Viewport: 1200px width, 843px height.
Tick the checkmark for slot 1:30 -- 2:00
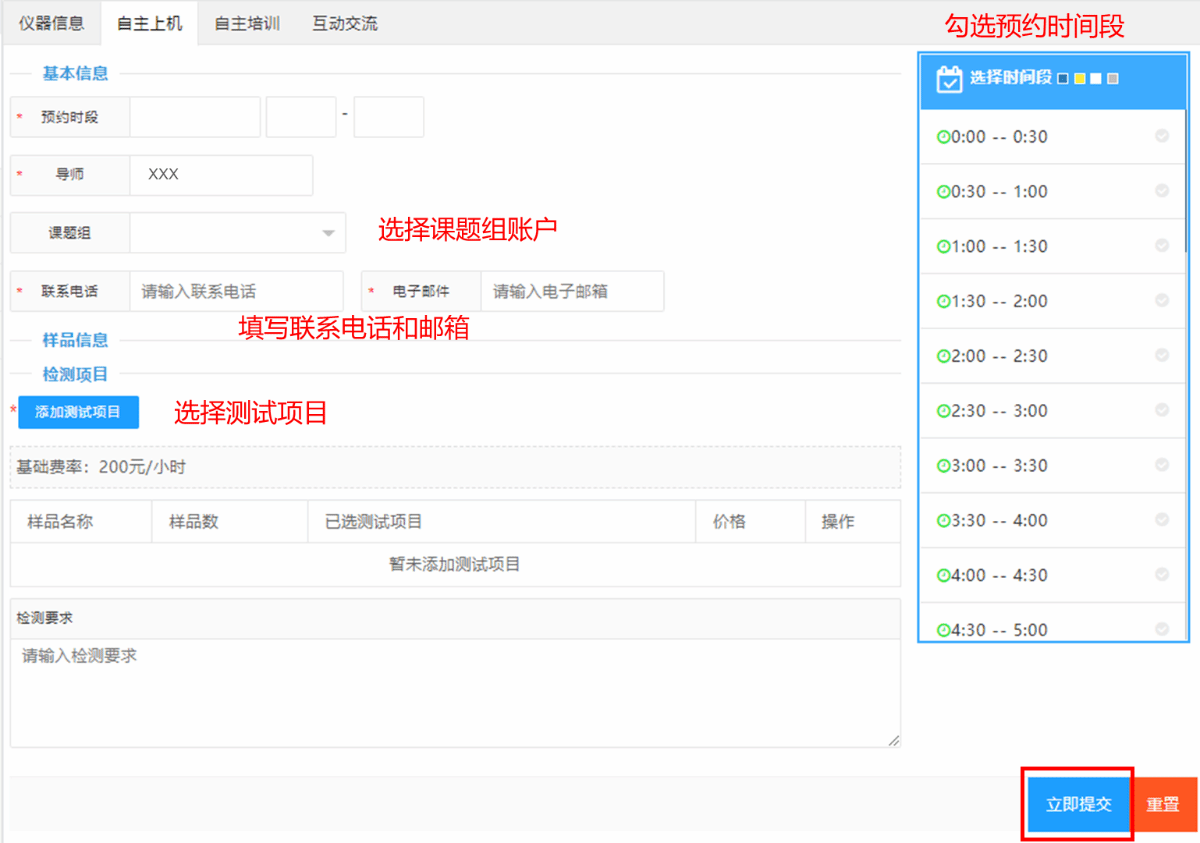point(1161,301)
